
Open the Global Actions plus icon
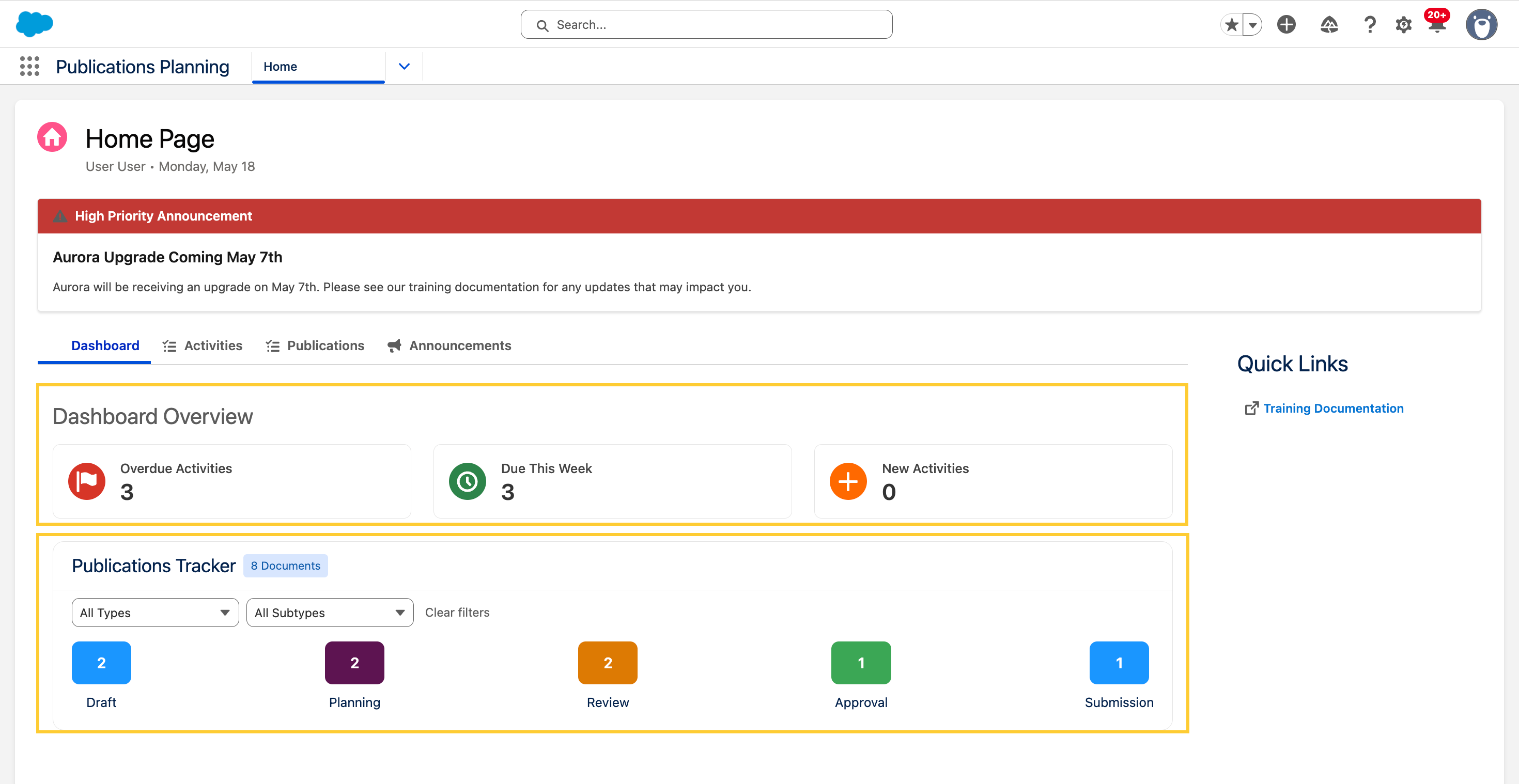pyautogui.click(x=1286, y=24)
